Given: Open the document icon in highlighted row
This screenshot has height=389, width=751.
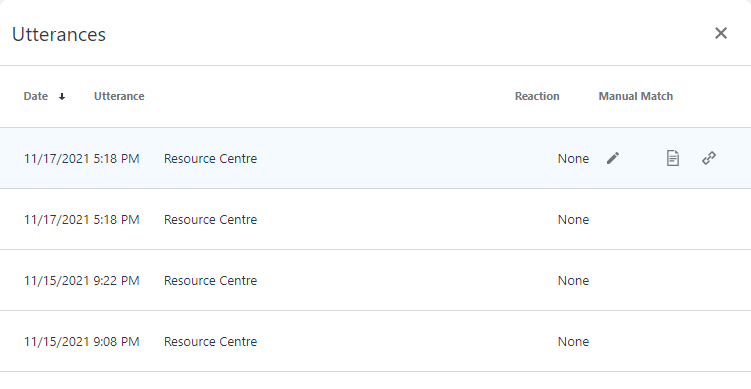Looking at the screenshot, I should (673, 158).
